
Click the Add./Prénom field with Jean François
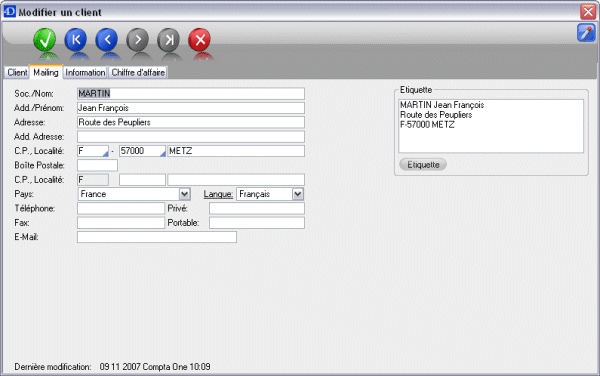click(x=191, y=108)
